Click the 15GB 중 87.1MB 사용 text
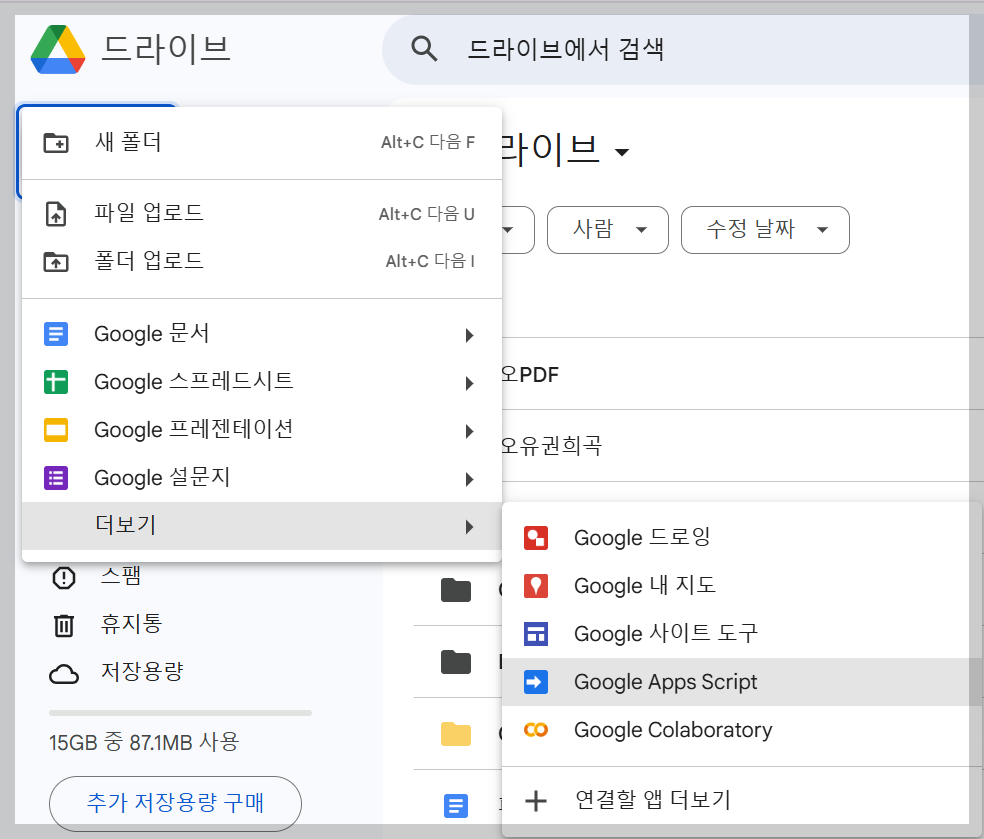The width and height of the screenshot is (984, 839). tap(144, 742)
